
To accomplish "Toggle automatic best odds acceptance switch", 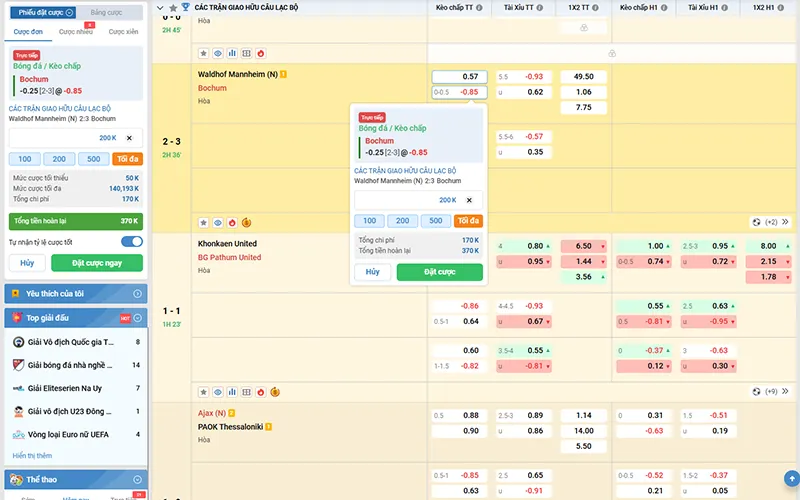I will [131, 242].
